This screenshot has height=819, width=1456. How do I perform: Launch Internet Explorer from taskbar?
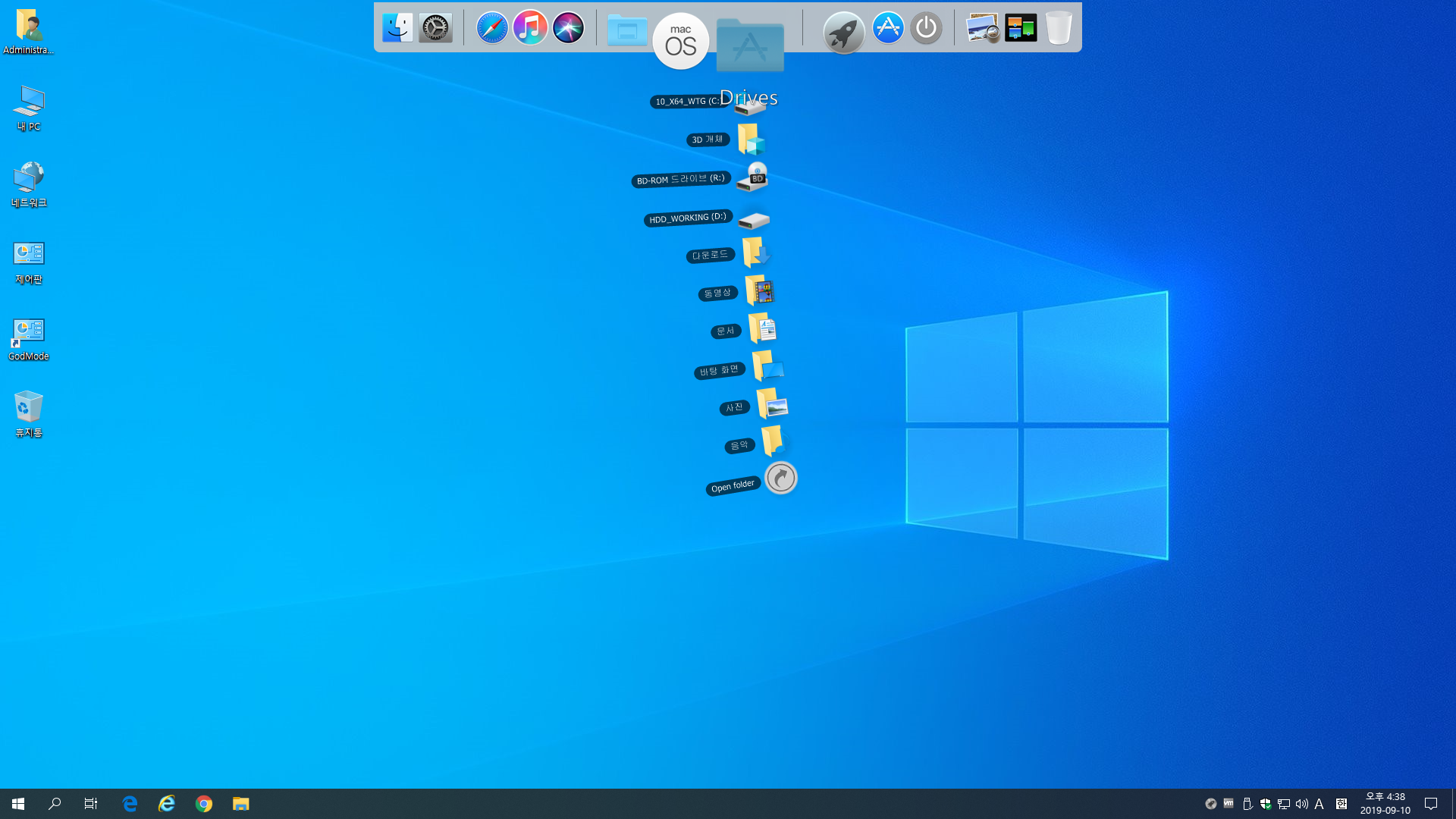[x=167, y=804]
